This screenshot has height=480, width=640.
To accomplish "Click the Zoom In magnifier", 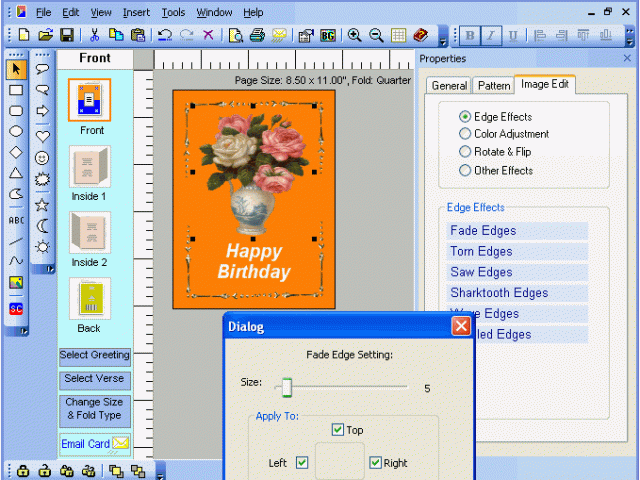I will click(354, 35).
